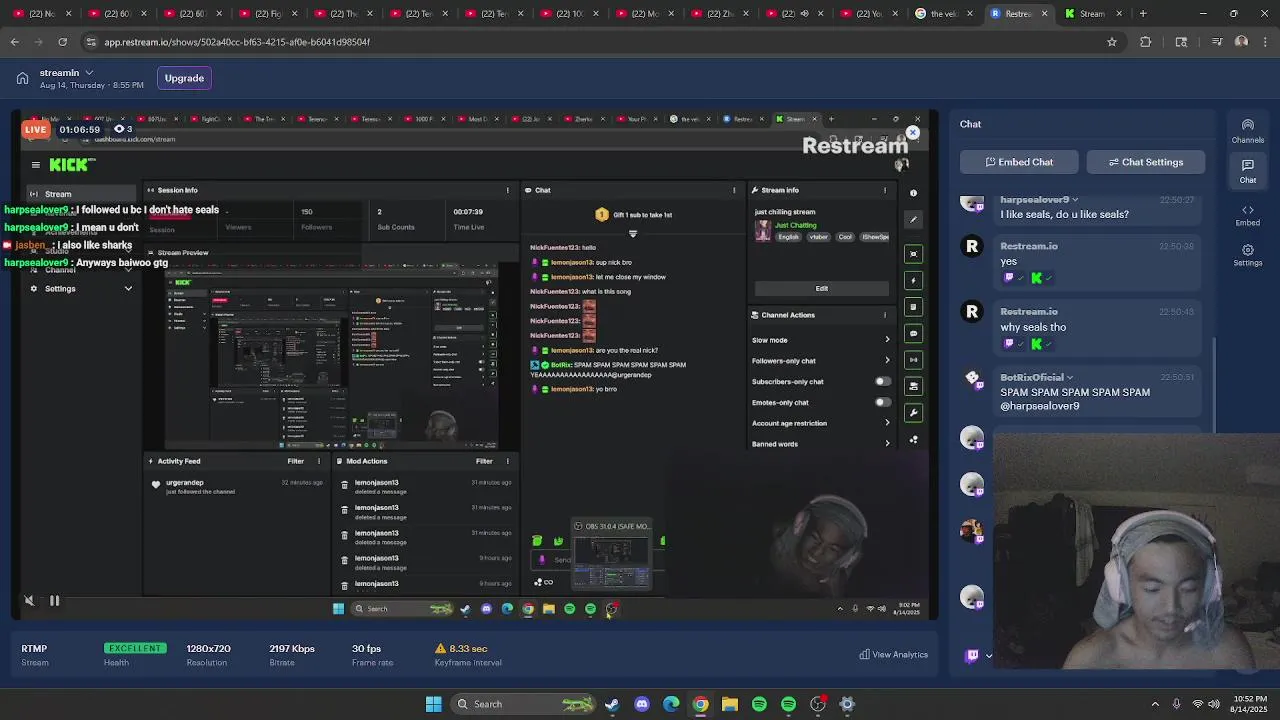Select the Chat sidebar icon
Screen dimensions: 1280x720
click(x=1247, y=171)
